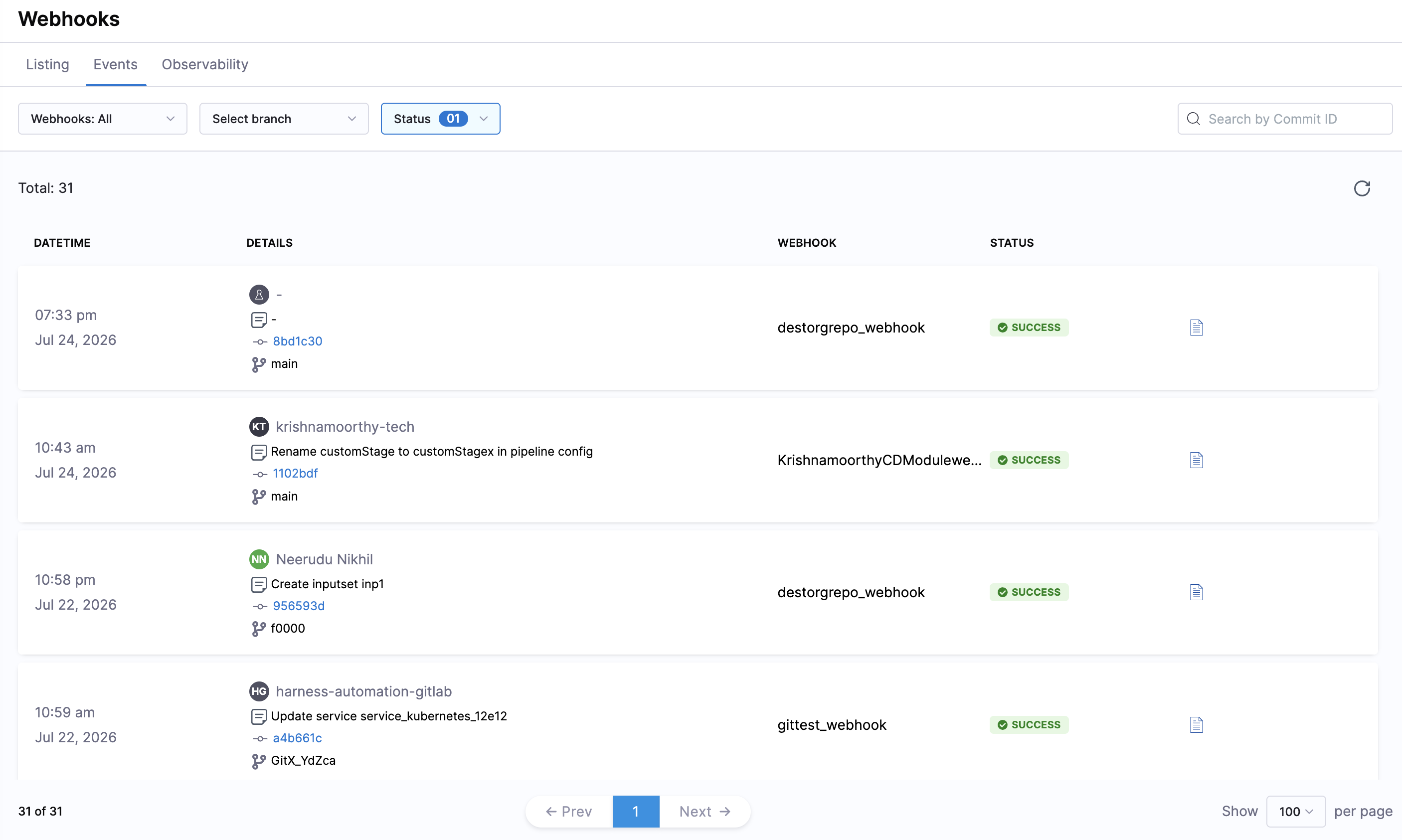Change the 100 per page dropdown
Screen dimensions: 1402x840
(1296, 811)
